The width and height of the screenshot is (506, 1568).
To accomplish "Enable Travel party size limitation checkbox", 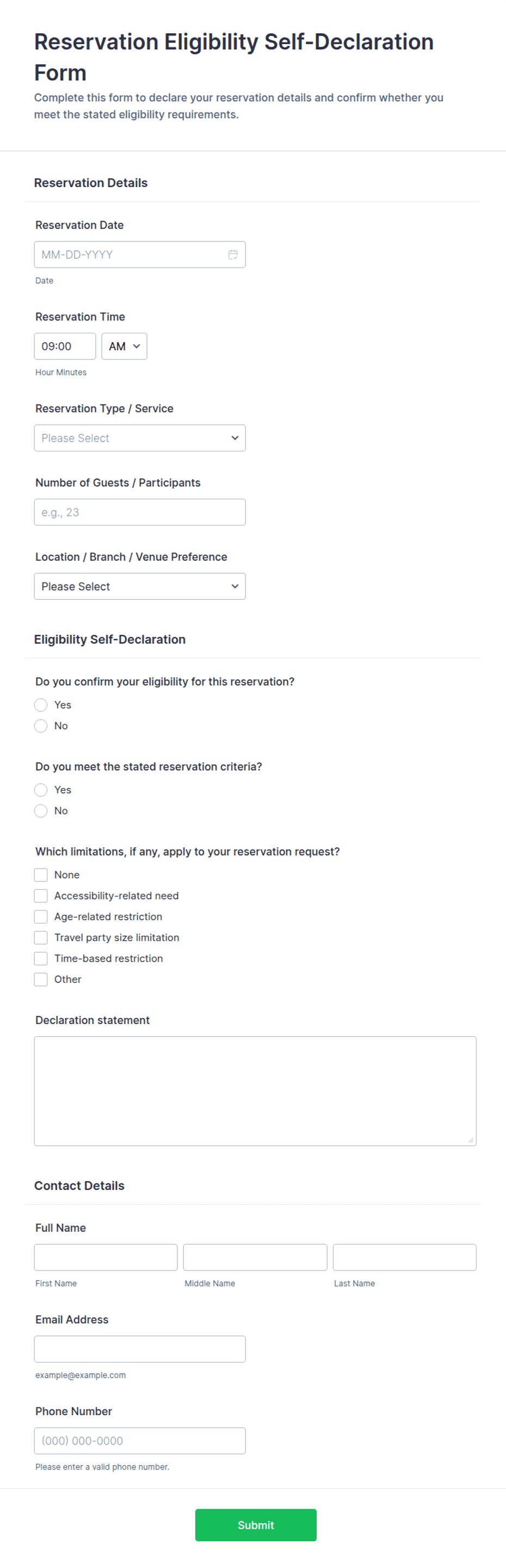I will tap(41, 938).
